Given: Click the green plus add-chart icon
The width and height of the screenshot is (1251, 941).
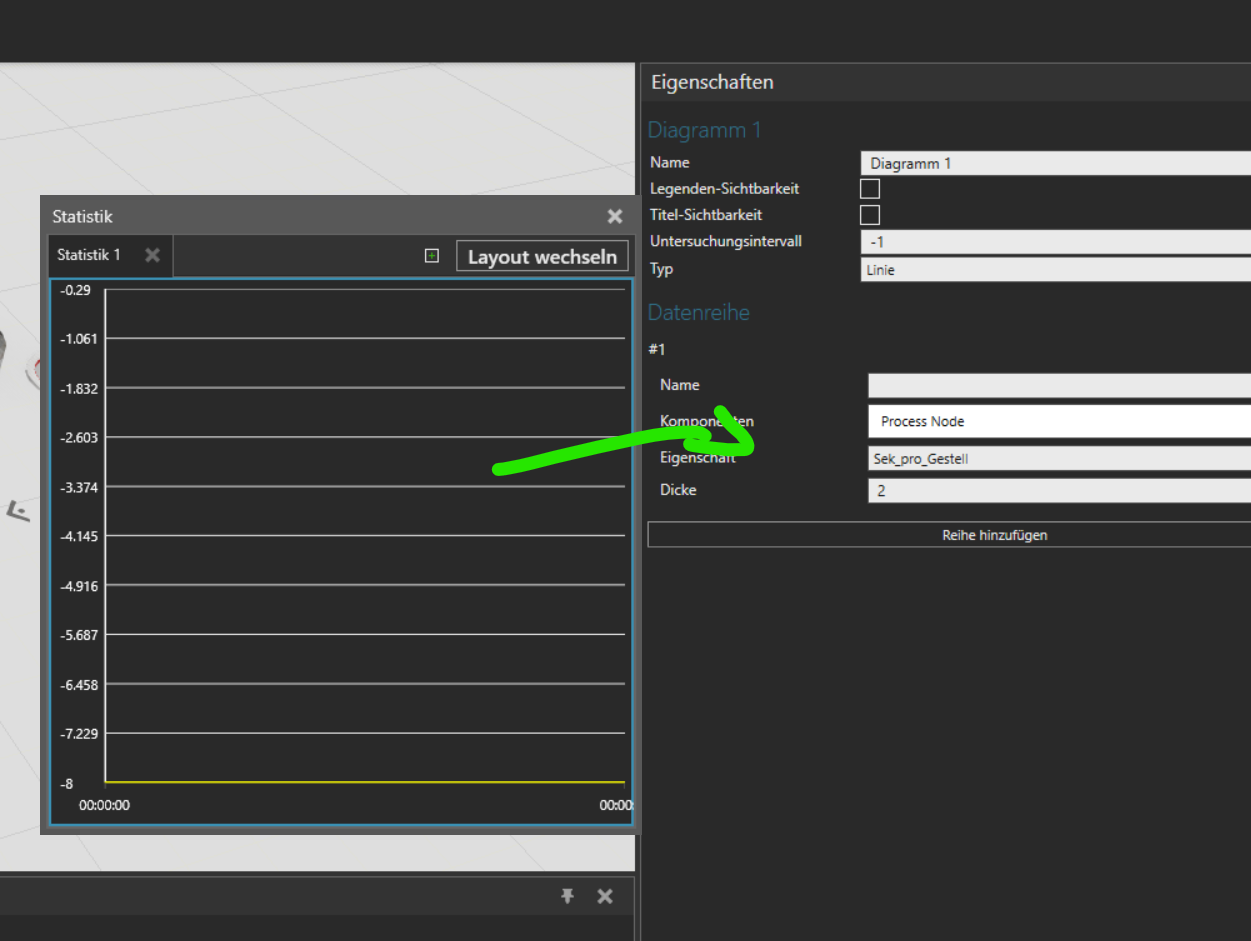Looking at the screenshot, I should [432, 256].
